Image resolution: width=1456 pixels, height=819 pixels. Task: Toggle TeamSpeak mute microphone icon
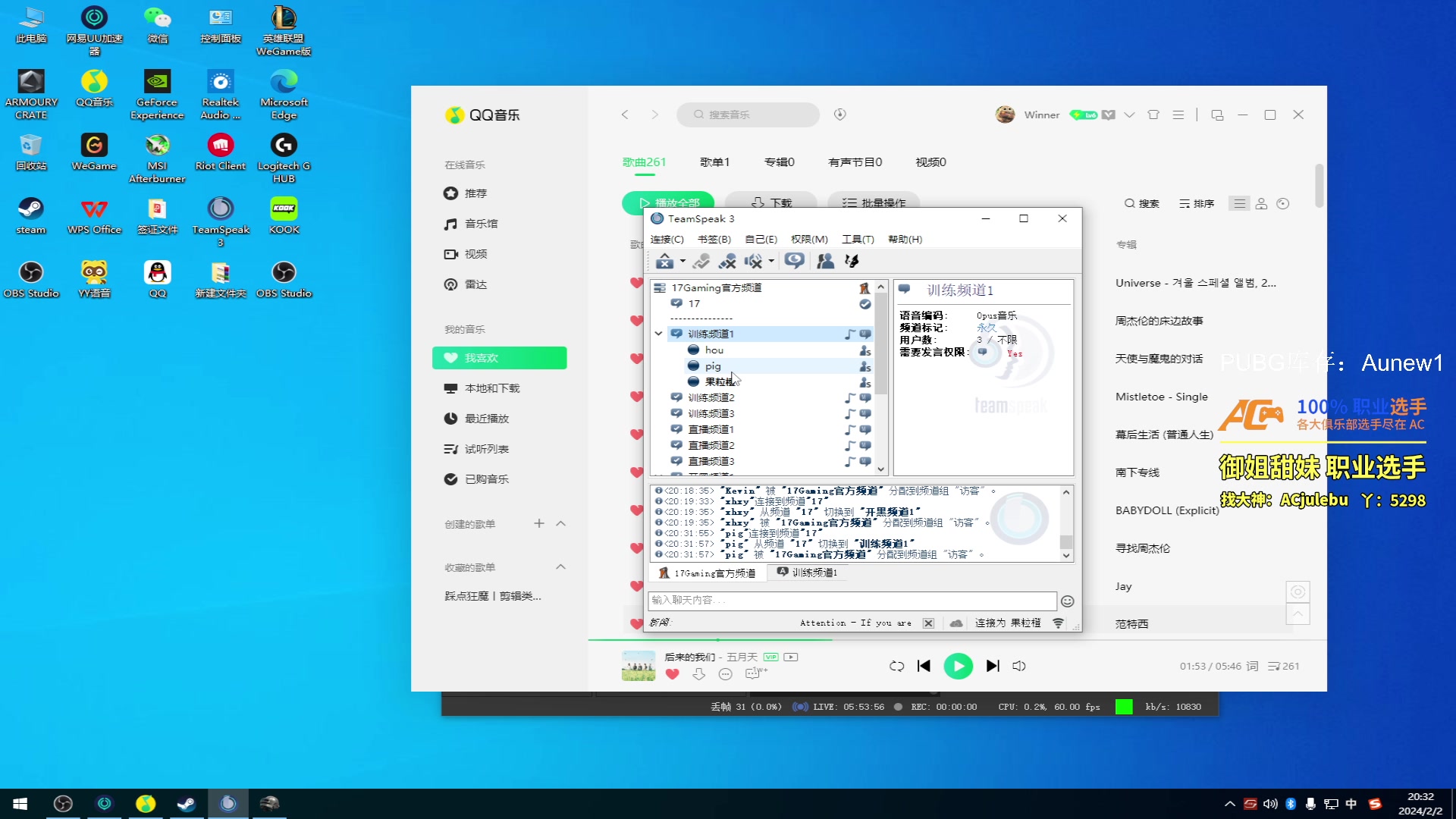click(x=727, y=261)
